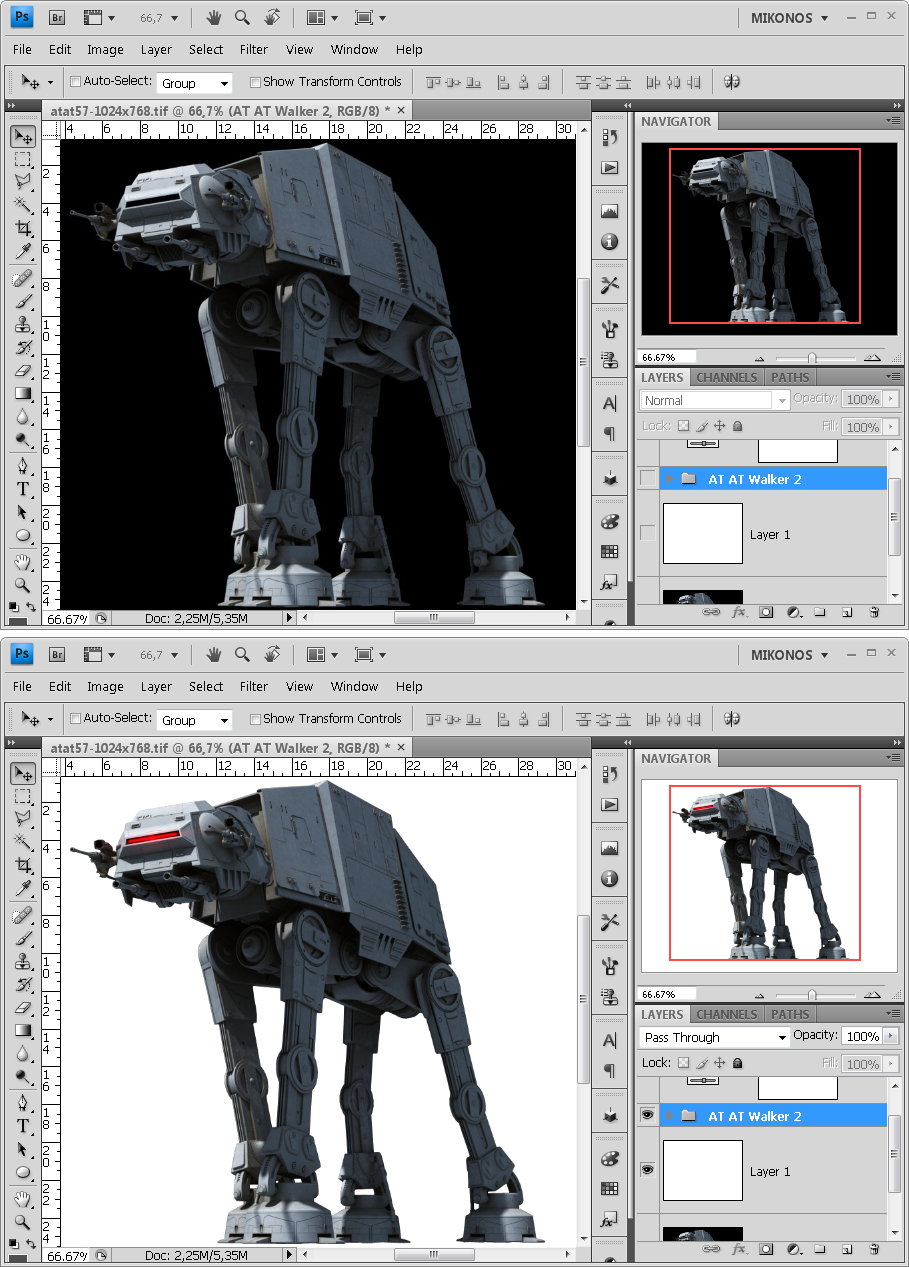Select Crop tool in black-background document window
This screenshot has width=909, height=1267.
tap(23, 228)
